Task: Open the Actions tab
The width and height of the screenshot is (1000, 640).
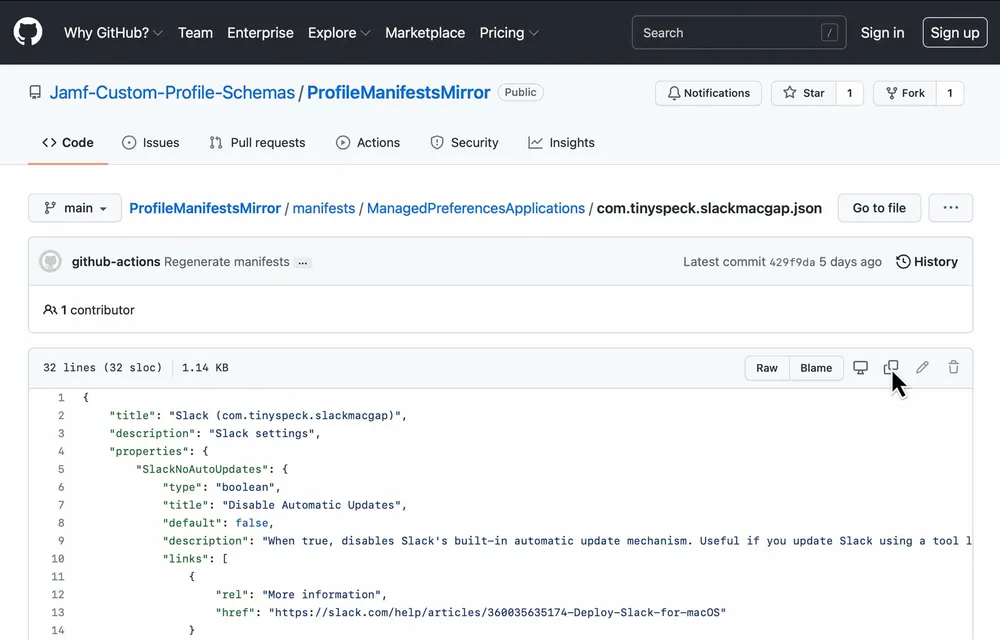Action: (368, 142)
